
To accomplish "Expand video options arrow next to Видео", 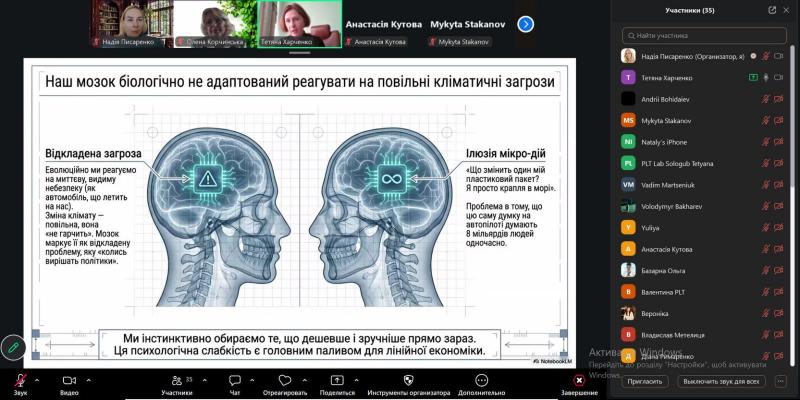I will coord(88,381).
